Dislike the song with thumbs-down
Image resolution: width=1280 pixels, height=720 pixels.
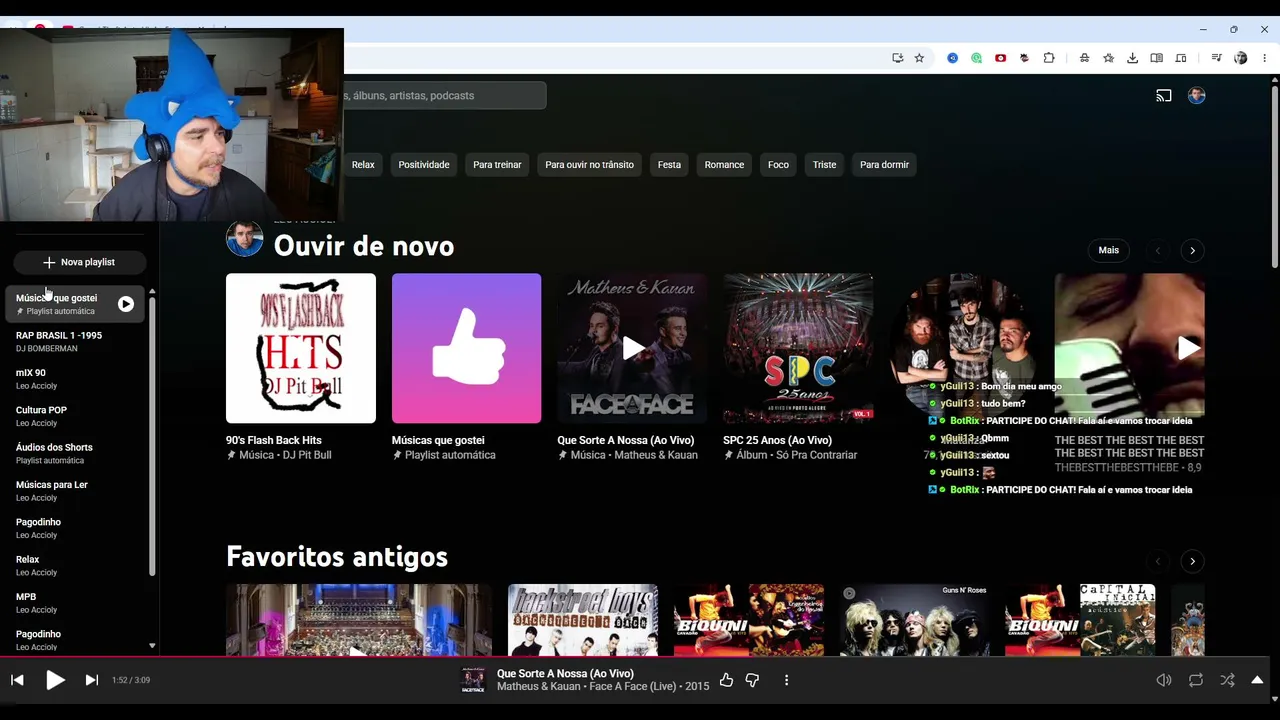(752, 680)
